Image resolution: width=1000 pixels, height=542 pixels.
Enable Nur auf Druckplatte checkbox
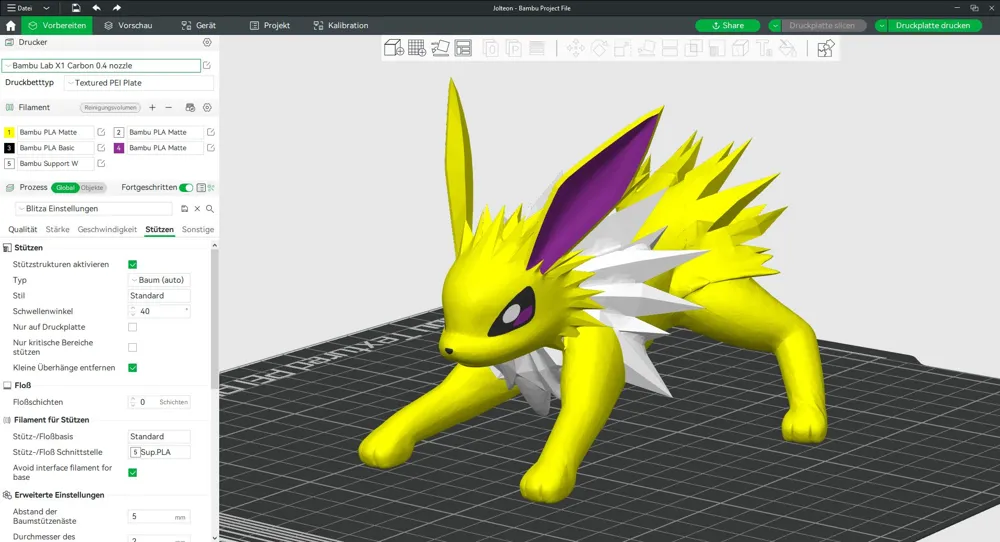pos(133,327)
